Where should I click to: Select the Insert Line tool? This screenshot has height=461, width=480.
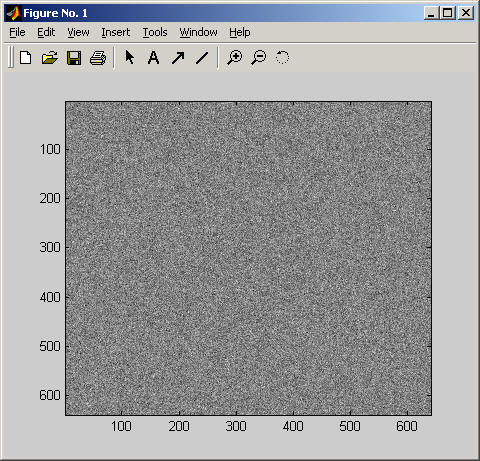pos(202,58)
